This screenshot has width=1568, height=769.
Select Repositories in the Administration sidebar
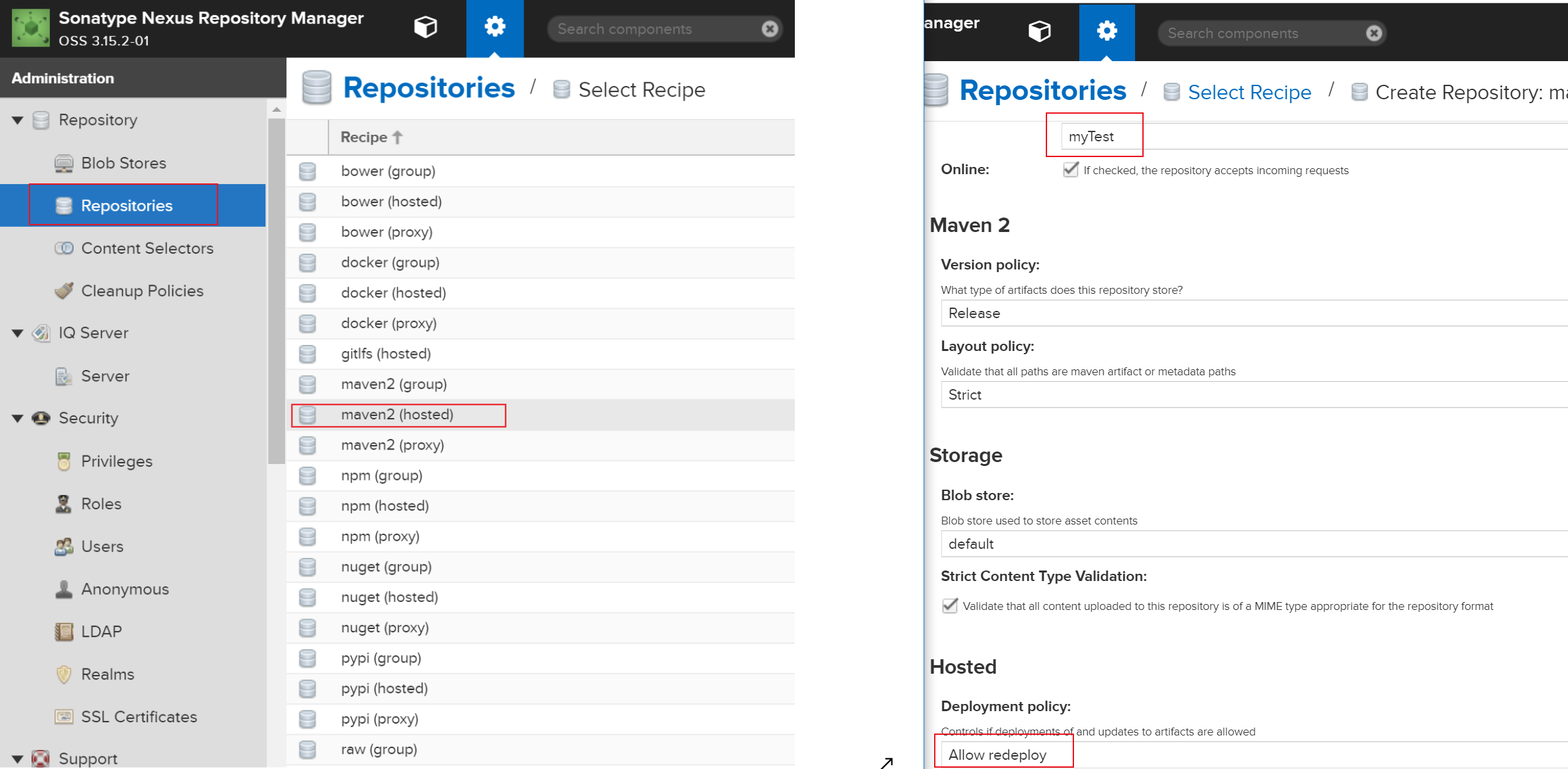(x=133, y=206)
